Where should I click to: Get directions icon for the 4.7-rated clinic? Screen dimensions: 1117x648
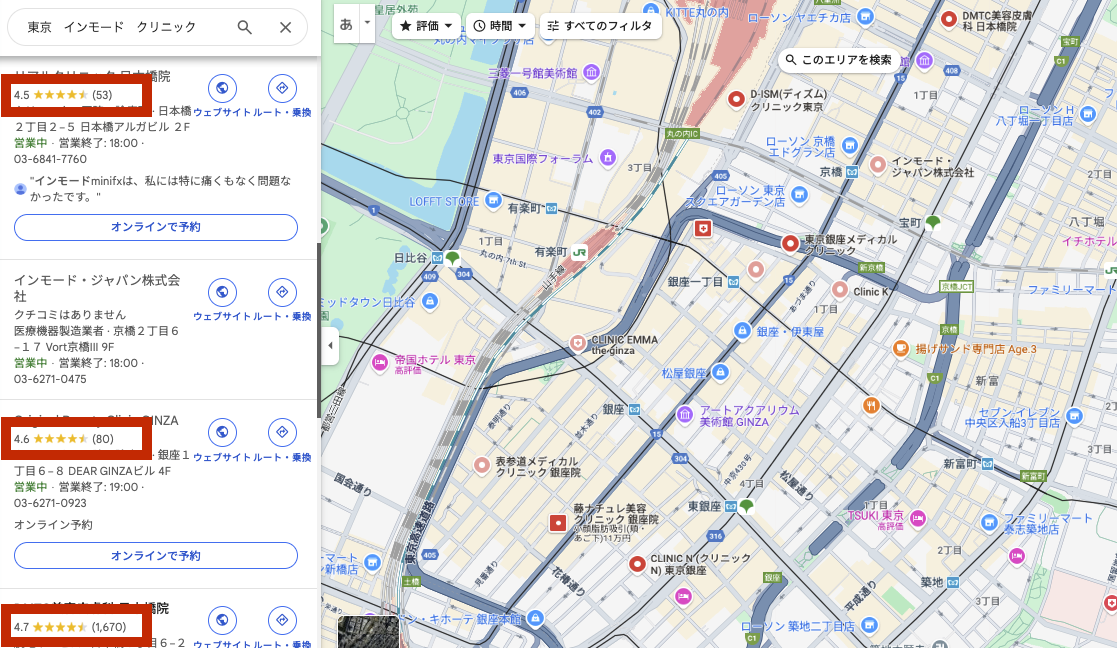click(282, 620)
